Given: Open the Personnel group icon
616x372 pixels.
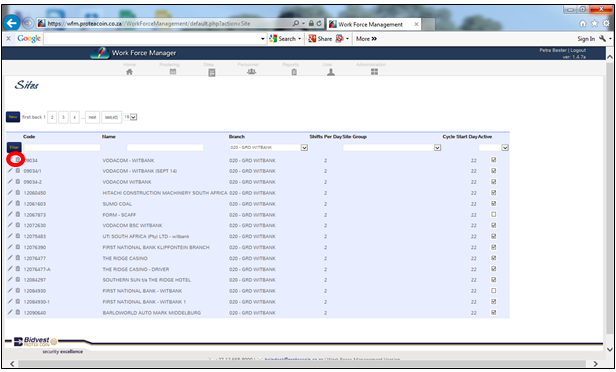Looking at the screenshot, I should 251,71.
